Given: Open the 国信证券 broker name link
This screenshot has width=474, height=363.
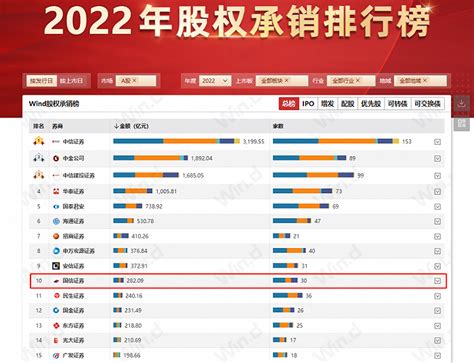Looking at the screenshot, I should point(73,281).
